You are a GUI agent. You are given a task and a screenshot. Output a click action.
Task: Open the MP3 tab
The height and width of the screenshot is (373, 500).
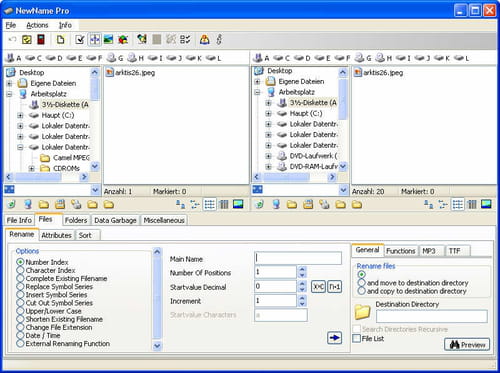429,251
